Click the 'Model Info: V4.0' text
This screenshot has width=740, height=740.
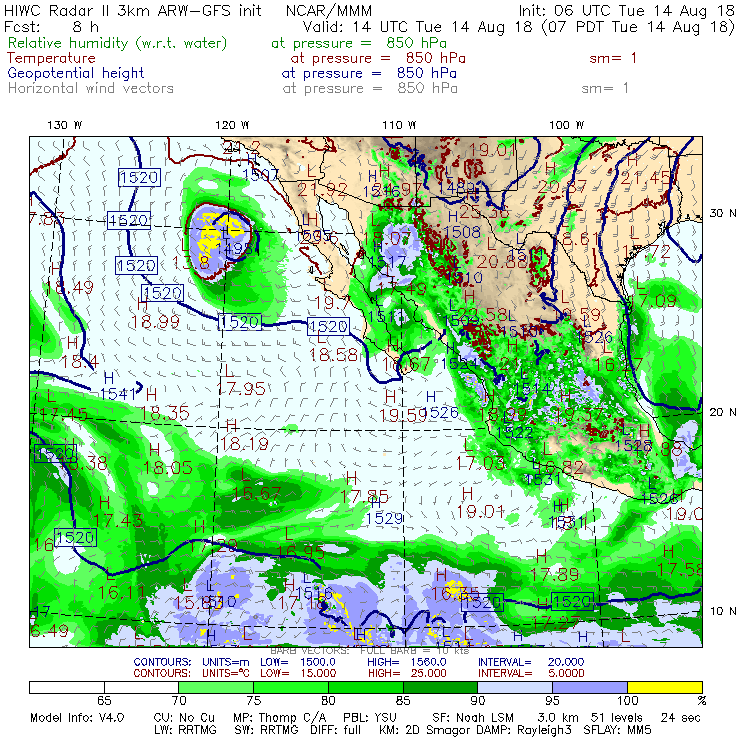pos(77,718)
